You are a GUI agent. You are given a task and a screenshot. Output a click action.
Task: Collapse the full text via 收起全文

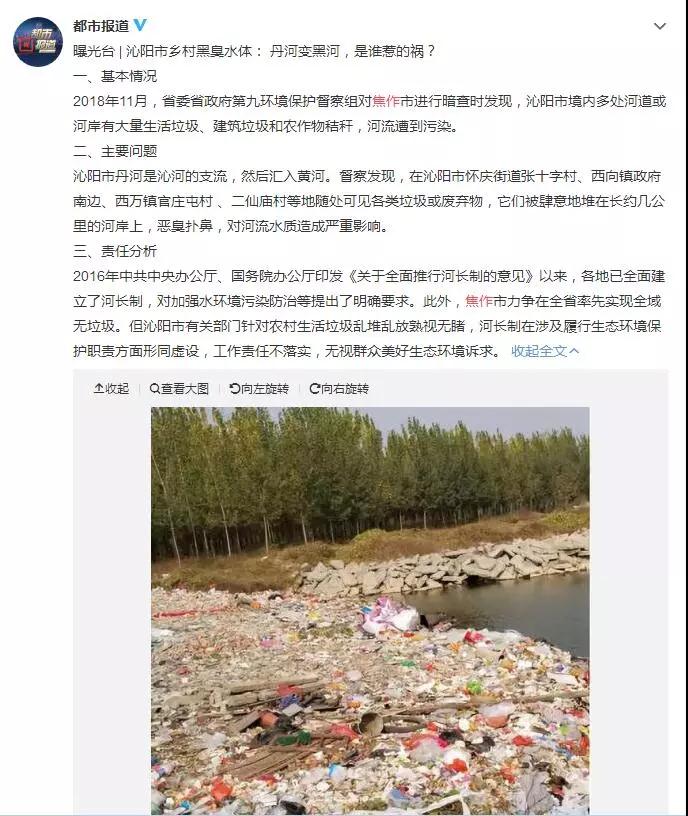click(544, 351)
